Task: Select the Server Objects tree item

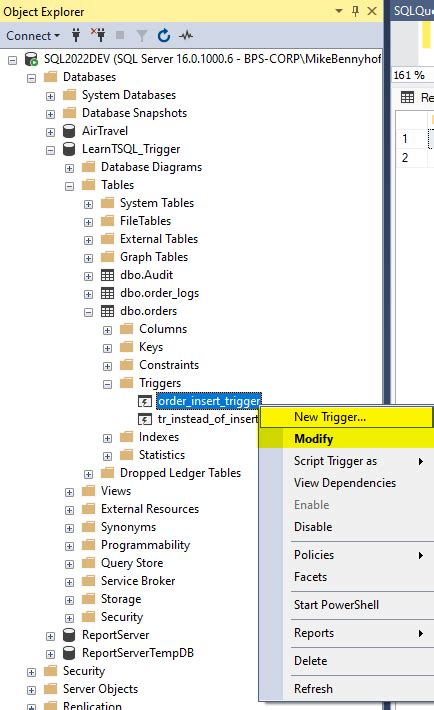Action: tap(100, 689)
